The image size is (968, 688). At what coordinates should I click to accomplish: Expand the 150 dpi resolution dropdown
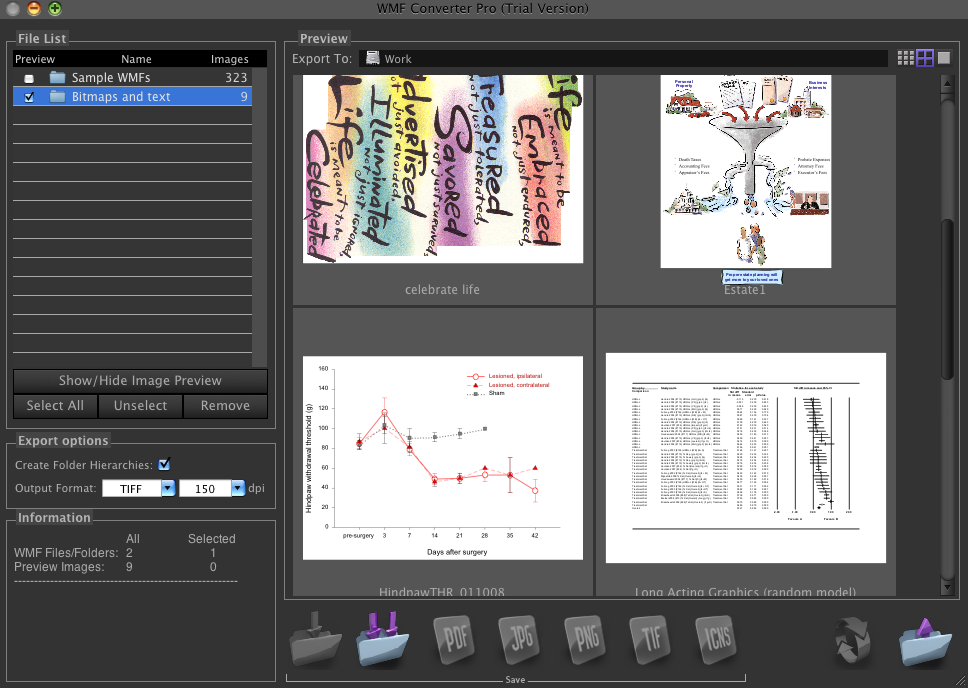pos(238,488)
